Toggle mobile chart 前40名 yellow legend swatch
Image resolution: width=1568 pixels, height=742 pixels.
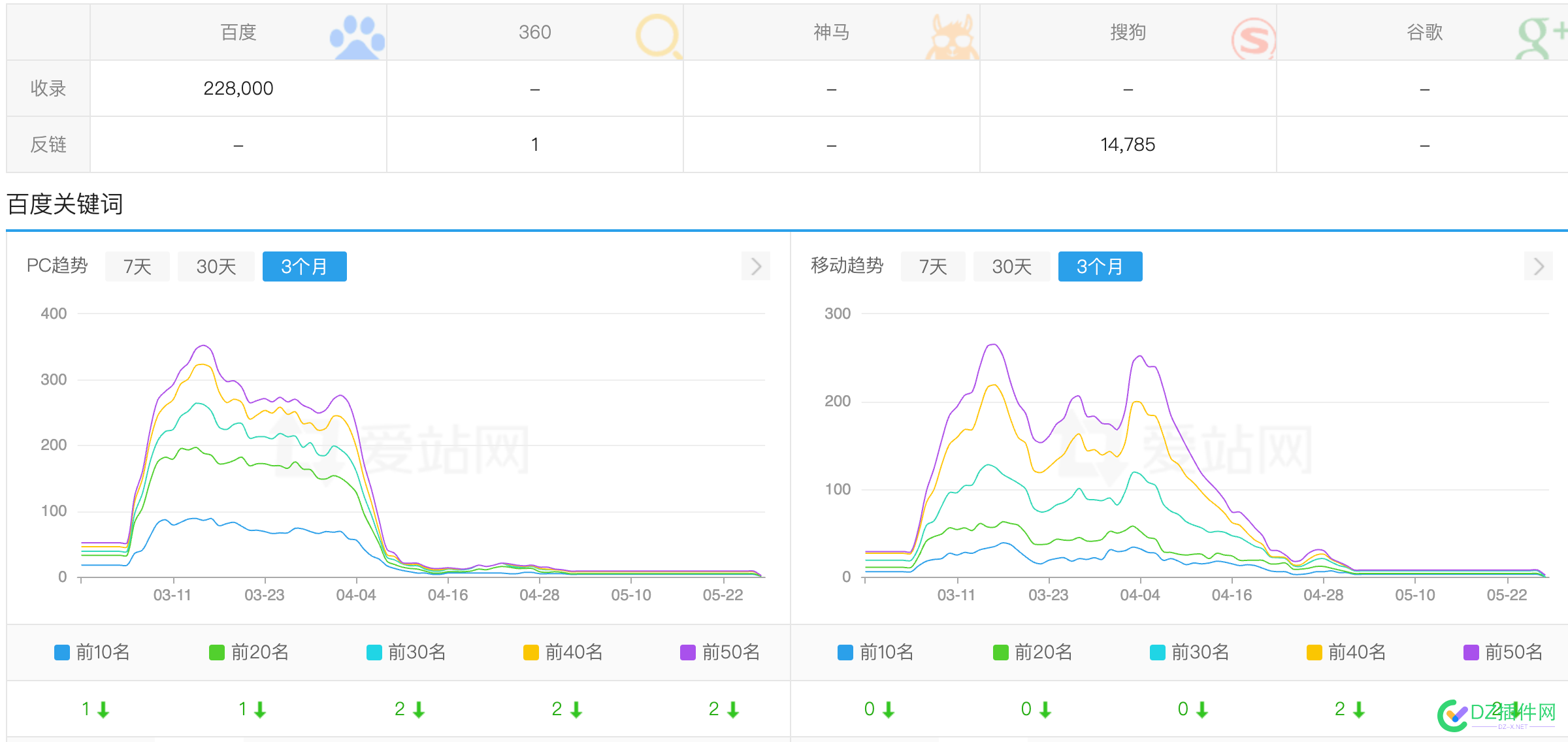click(1315, 653)
